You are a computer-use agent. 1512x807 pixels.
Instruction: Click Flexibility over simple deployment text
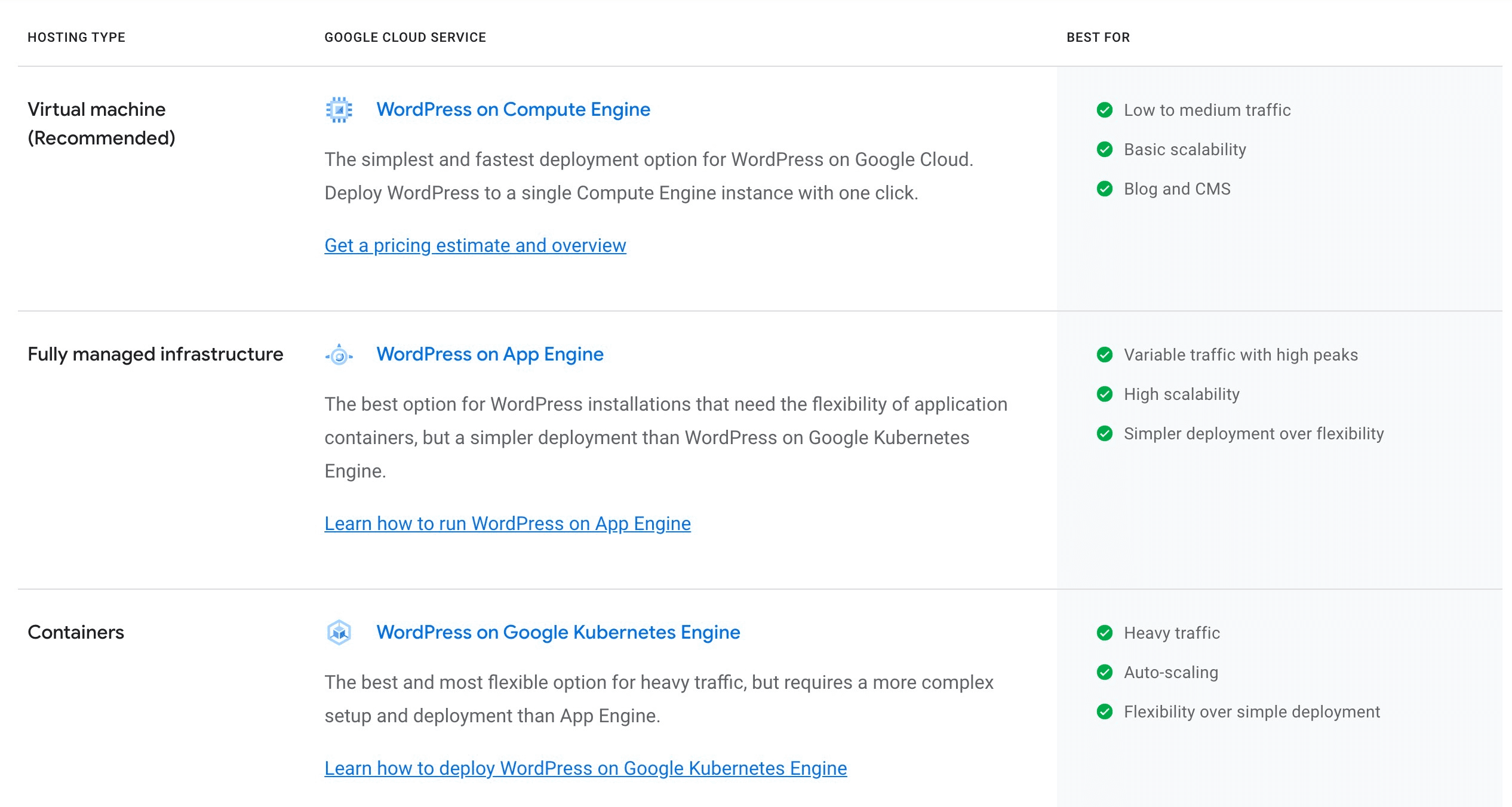coord(1252,711)
